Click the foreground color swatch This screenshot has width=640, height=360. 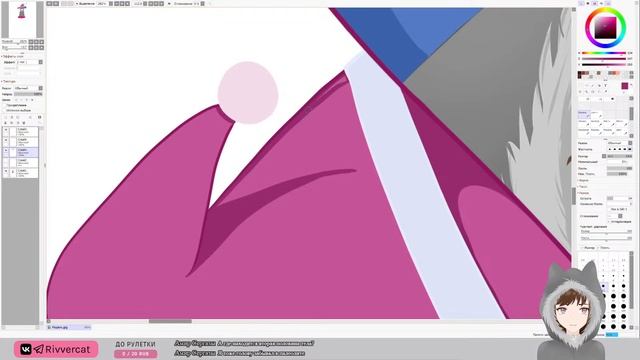pyautogui.click(x=624, y=86)
